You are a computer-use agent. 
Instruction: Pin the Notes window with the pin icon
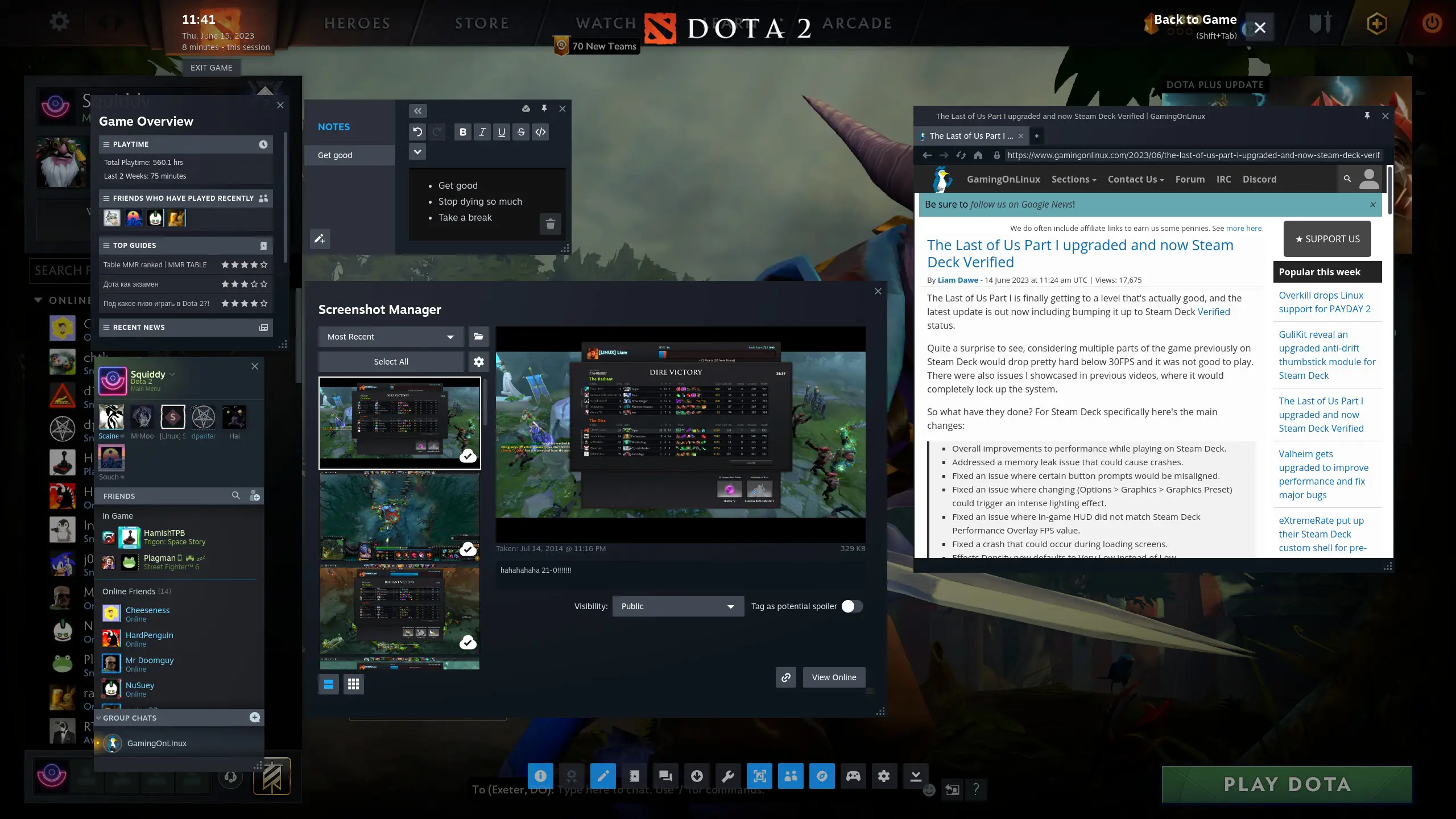click(x=544, y=109)
